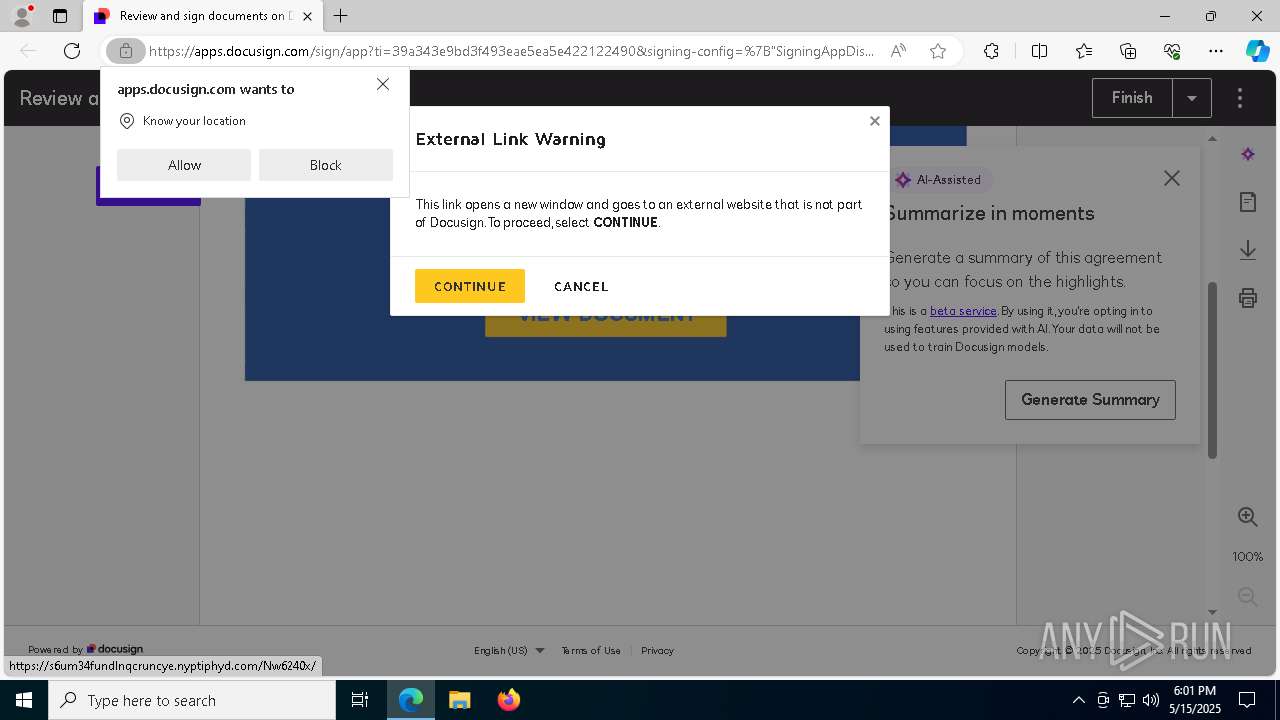Expand the dropdown arrow beside Finish
Screen dimensions: 1280x720
(1192, 98)
